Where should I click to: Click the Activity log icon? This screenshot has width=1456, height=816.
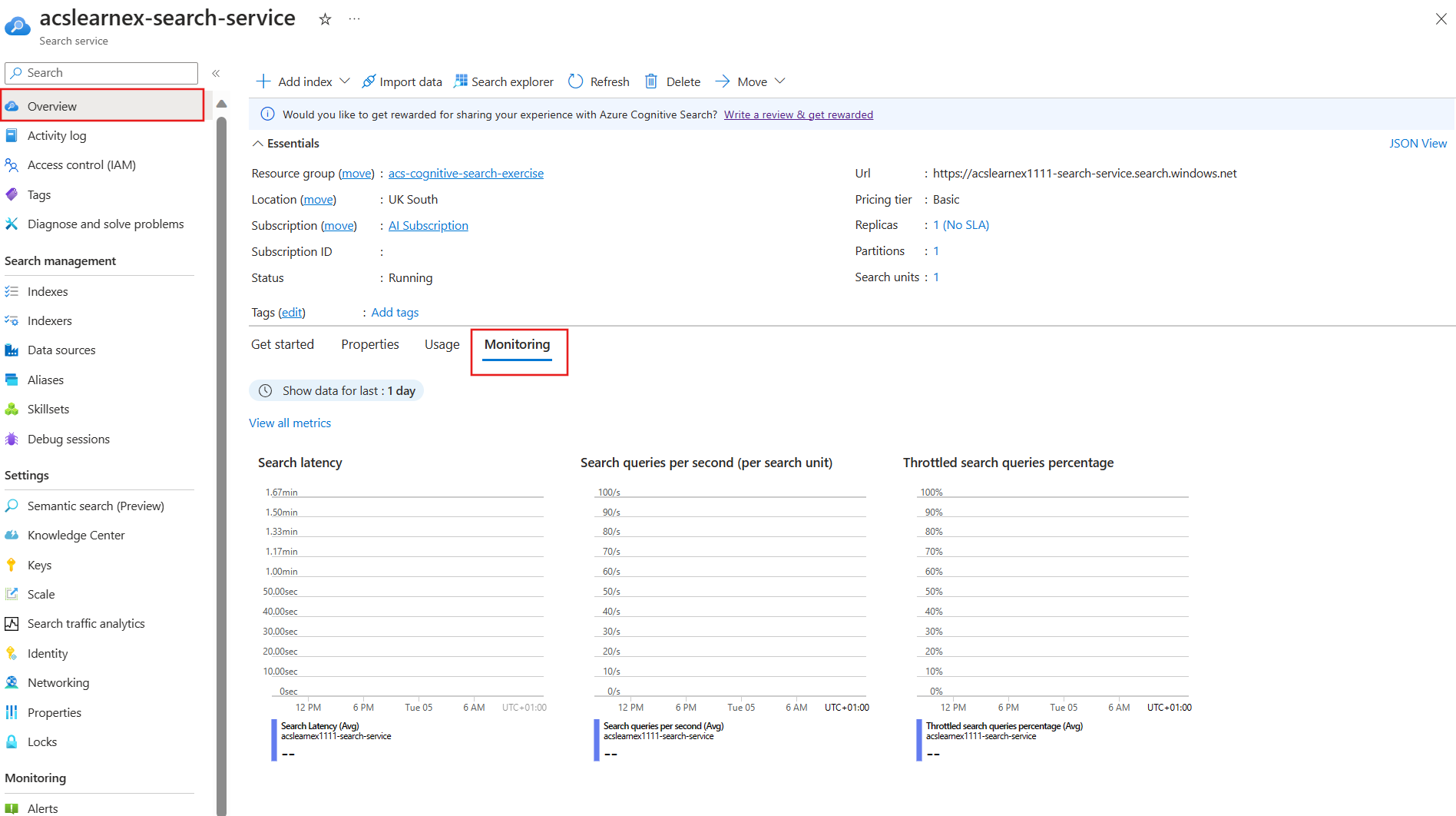12,135
